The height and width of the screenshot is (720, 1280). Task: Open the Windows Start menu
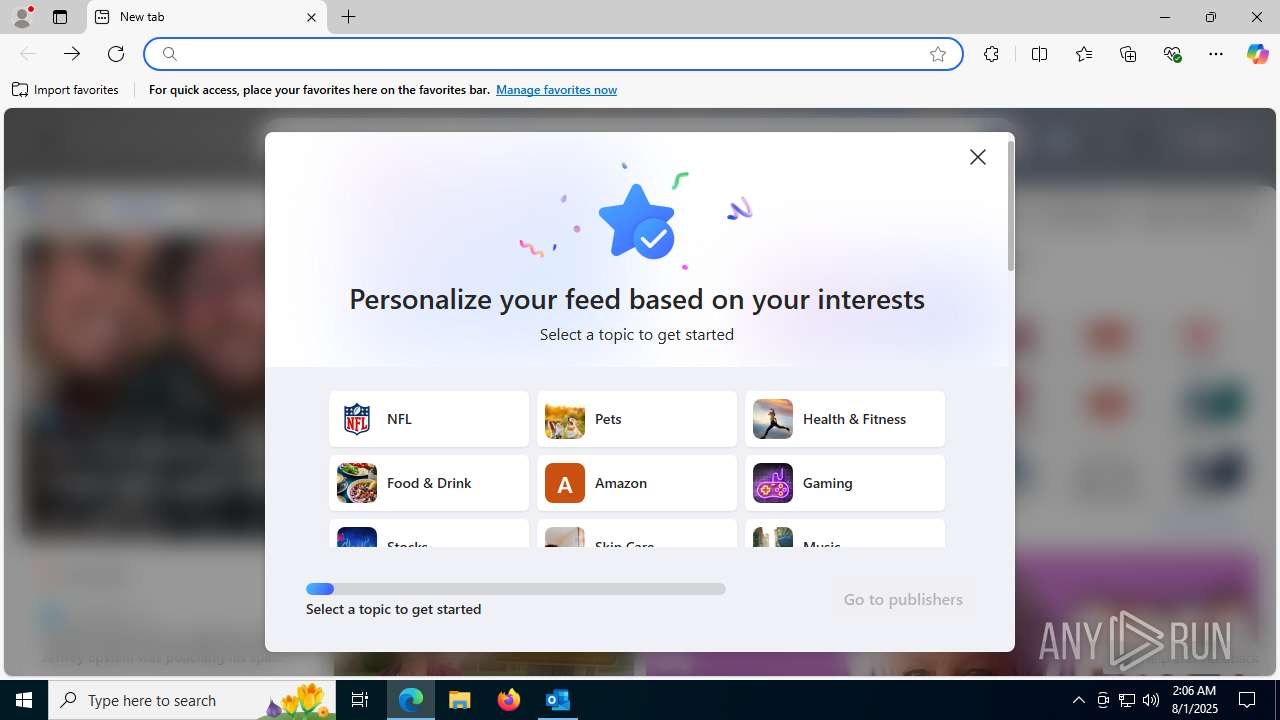[24, 700]
